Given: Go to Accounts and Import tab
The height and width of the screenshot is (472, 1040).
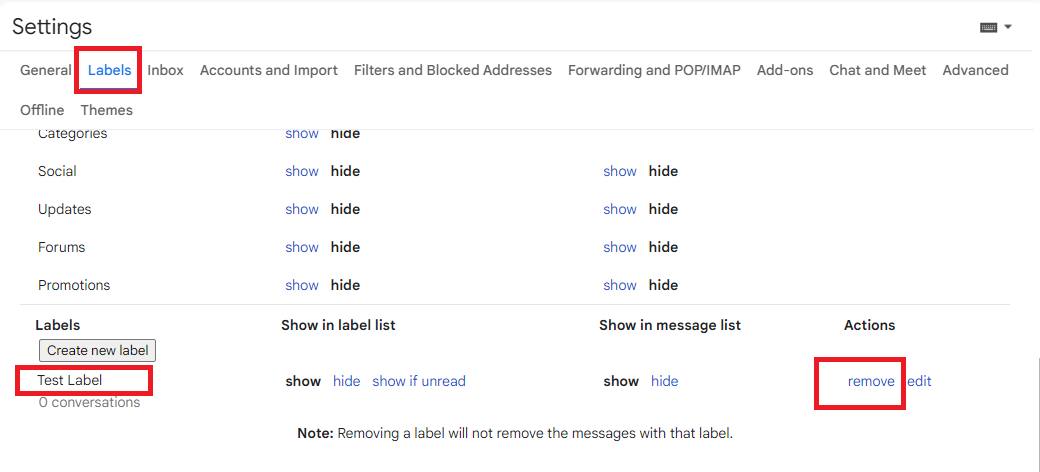Looking at the screenshot, I should (x=269, y=70).
